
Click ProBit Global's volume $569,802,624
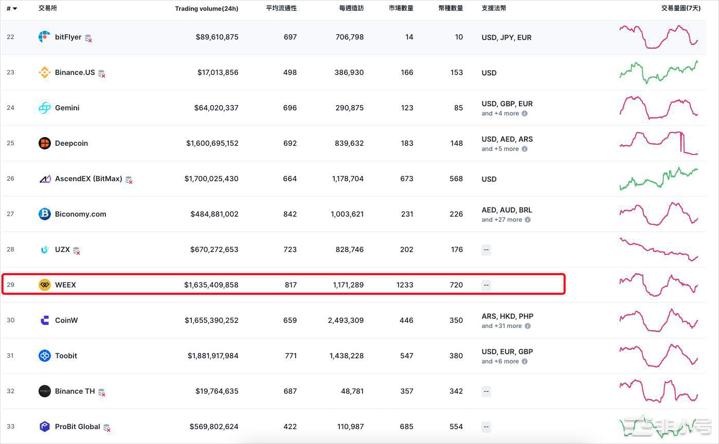214,427
